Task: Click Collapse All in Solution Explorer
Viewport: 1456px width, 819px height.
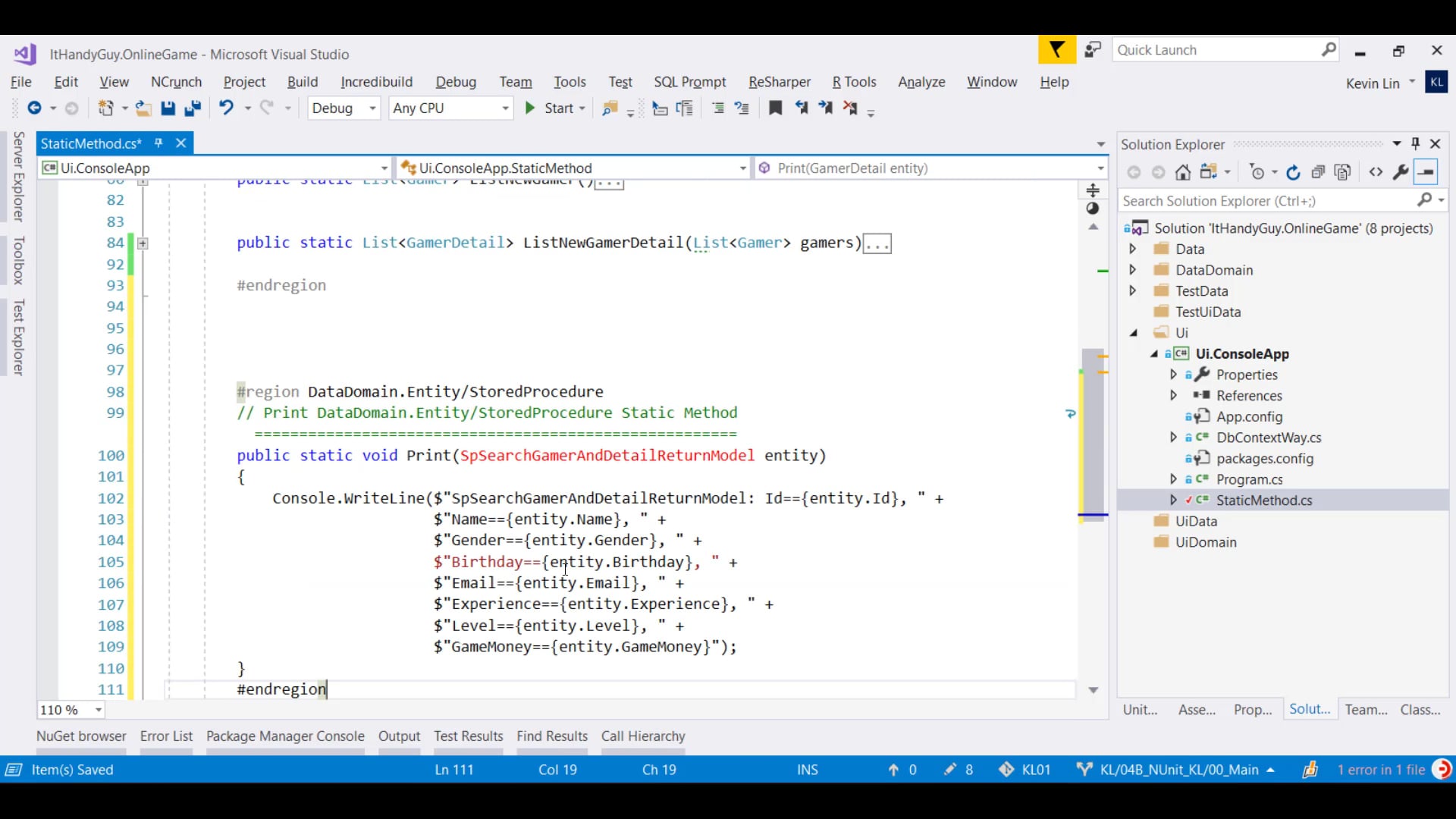Action: (x=1318, y=173)
